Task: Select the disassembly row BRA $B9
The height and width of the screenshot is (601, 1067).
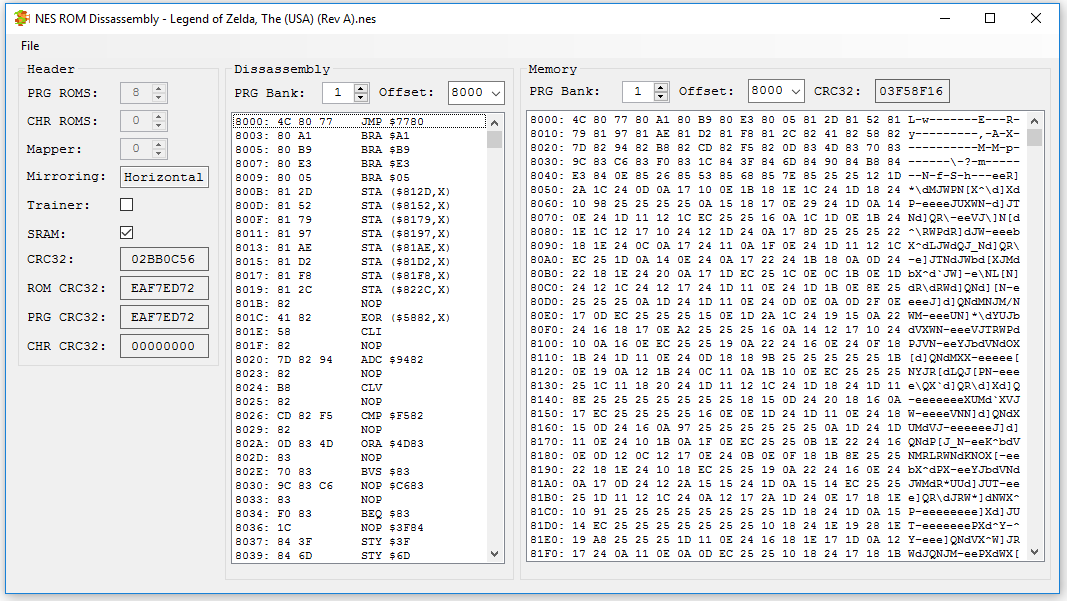Action: (359, 150)
